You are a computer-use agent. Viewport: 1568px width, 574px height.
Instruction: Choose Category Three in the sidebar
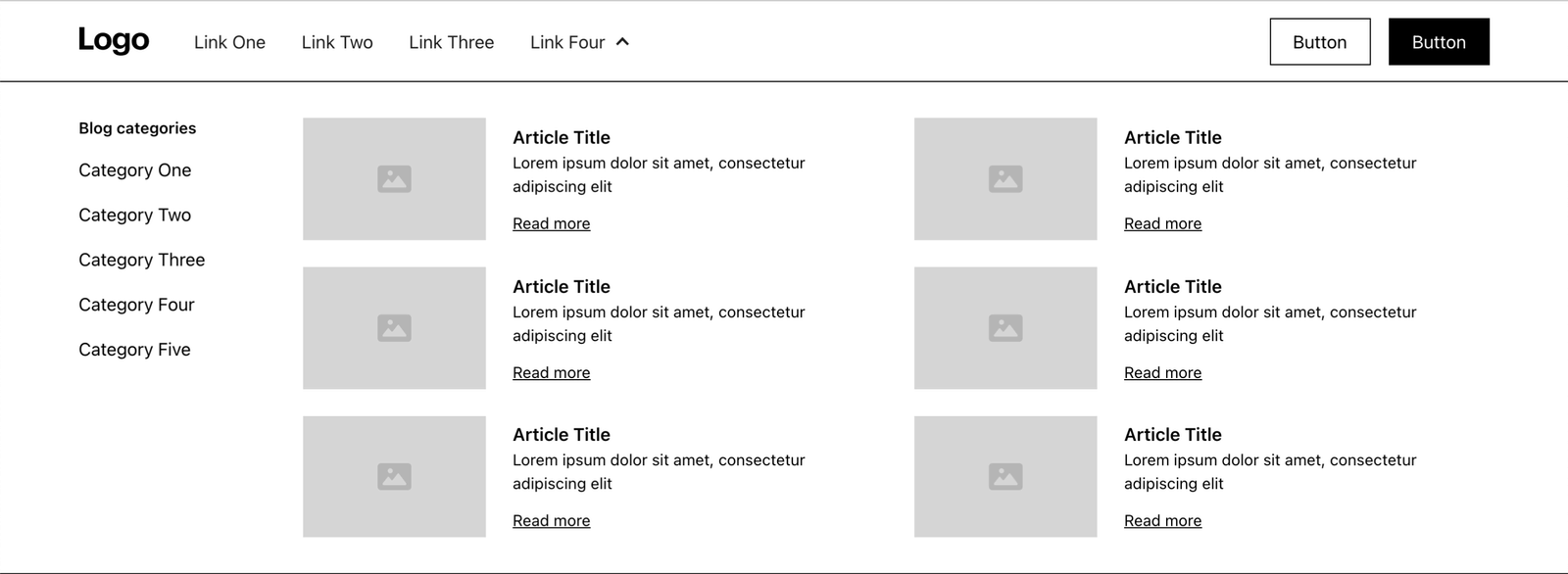tap(142, 261)
